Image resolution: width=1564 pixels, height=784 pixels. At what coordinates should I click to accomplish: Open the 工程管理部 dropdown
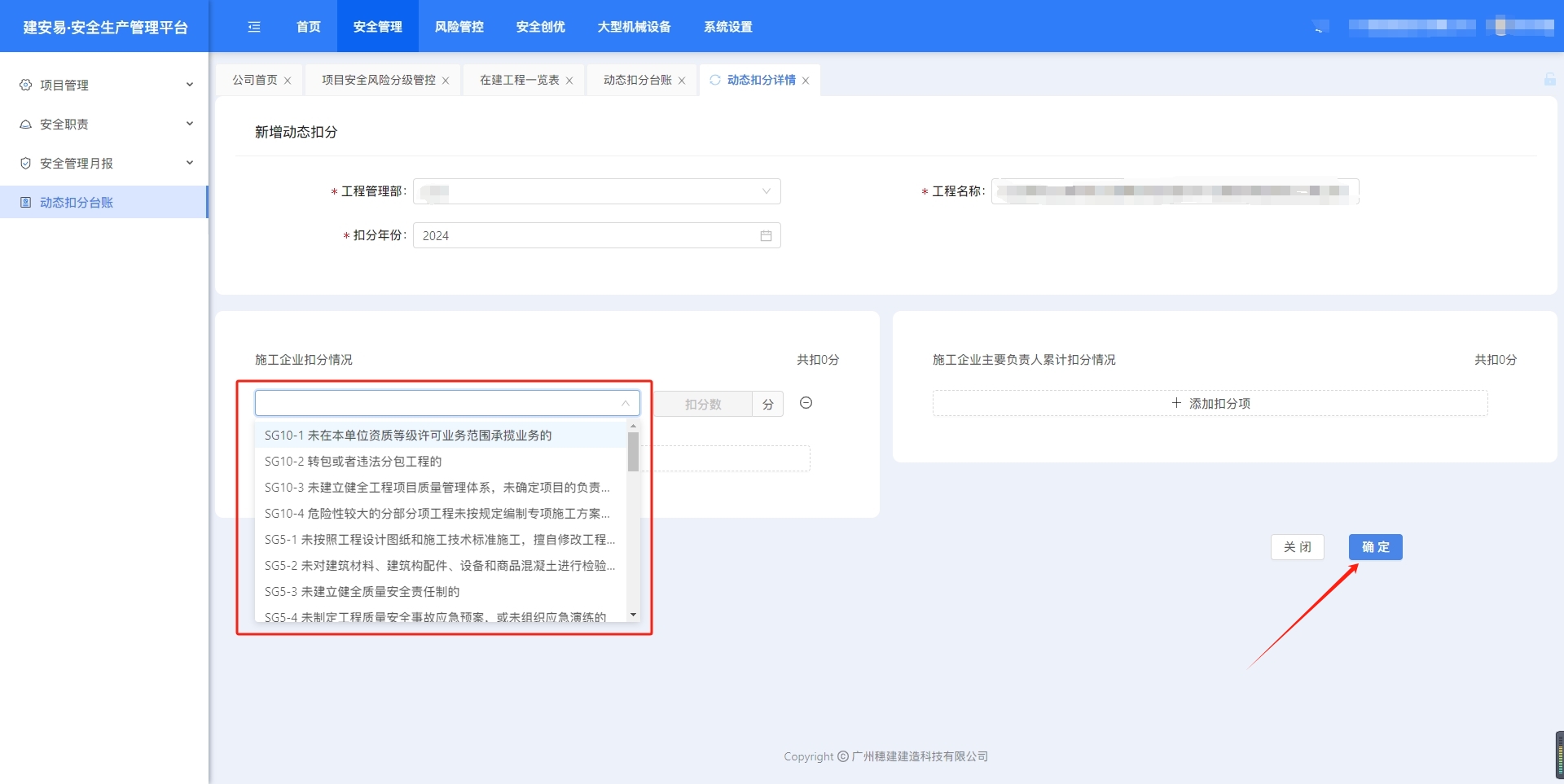click(x=596, y=191)
